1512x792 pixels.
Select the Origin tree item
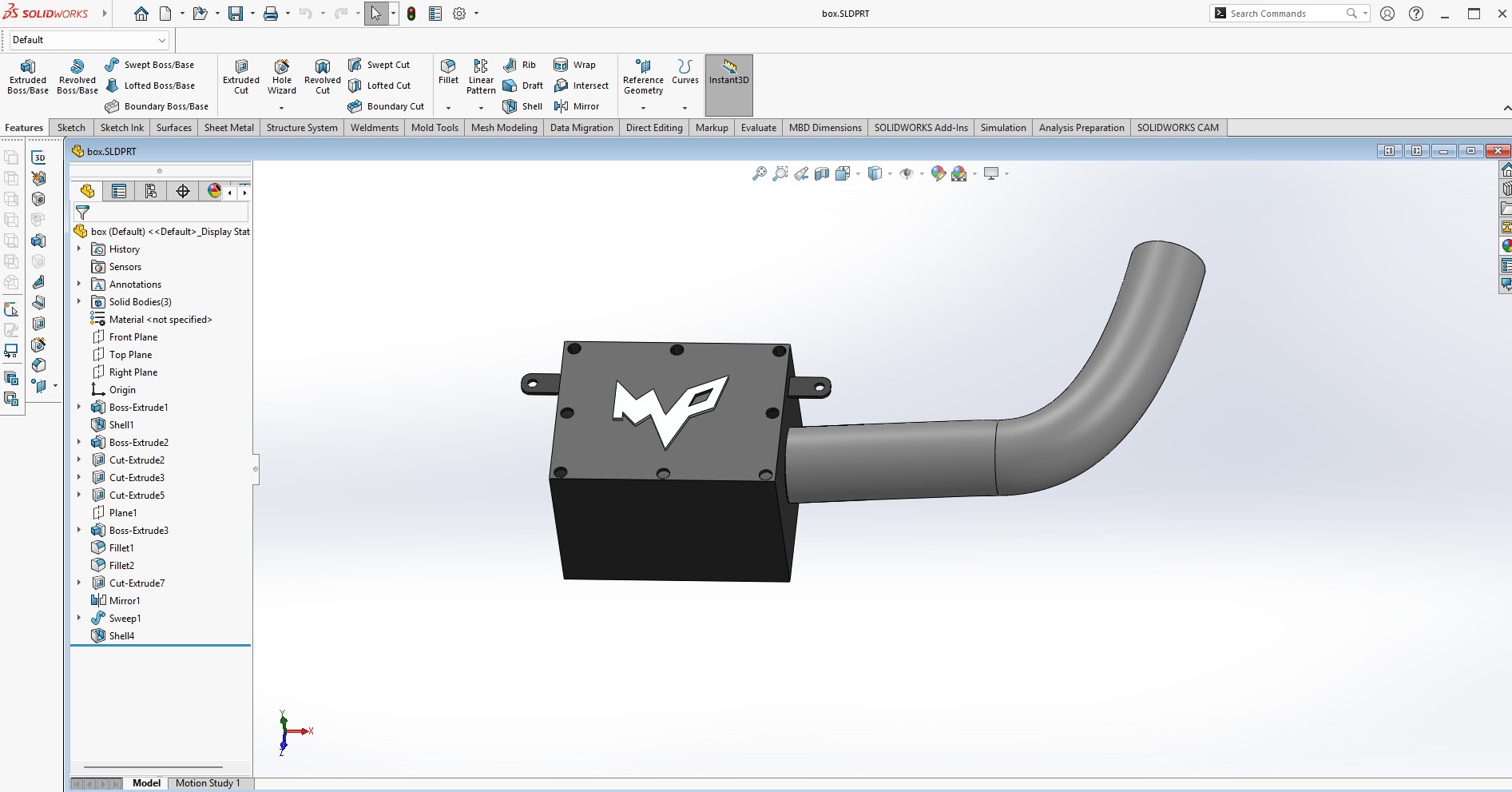click(x=113, y=390)
